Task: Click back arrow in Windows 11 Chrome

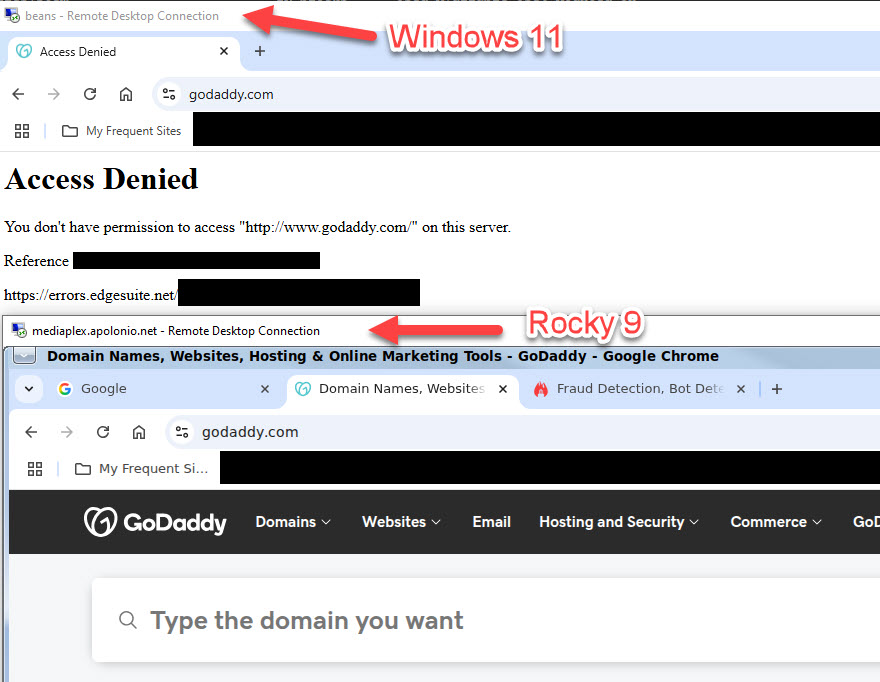Action: tap(19, 94)
